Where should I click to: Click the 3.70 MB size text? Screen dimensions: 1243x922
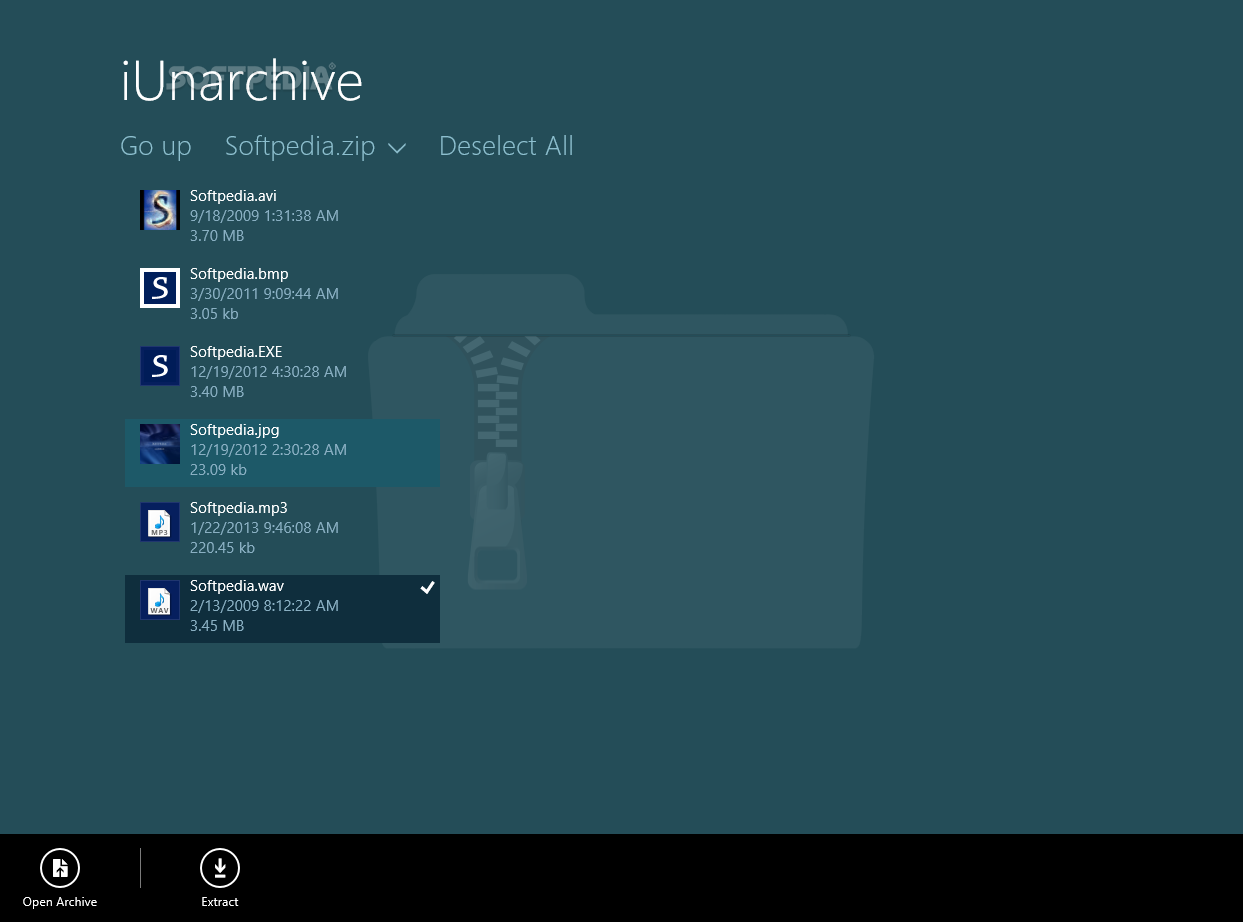217,236
